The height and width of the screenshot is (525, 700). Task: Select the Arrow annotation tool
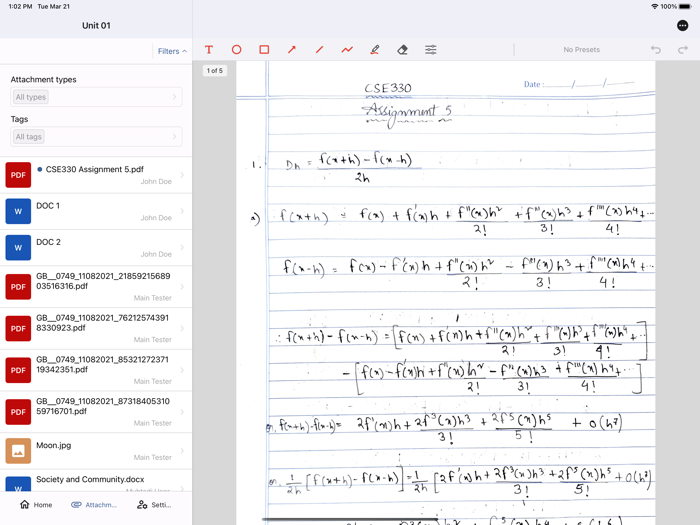(292, 50)
